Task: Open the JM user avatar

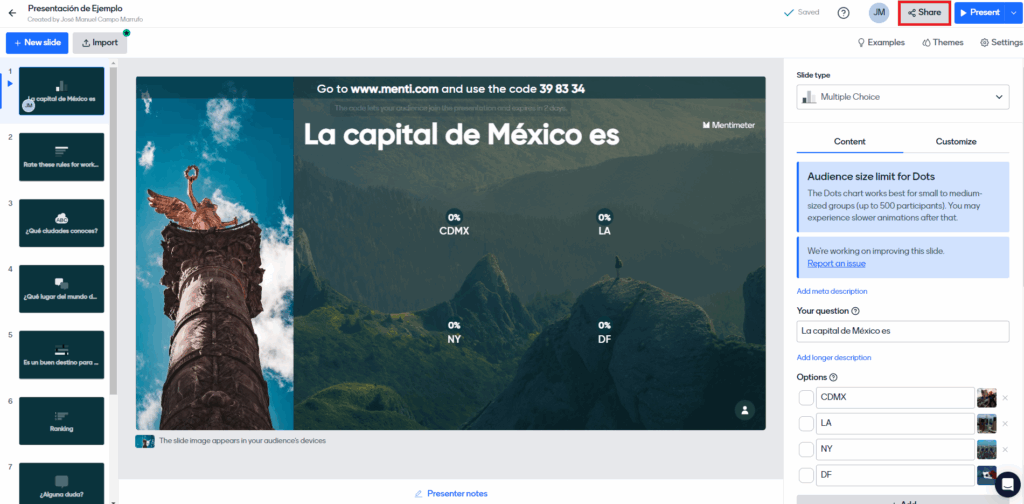Action: (879, 13)
